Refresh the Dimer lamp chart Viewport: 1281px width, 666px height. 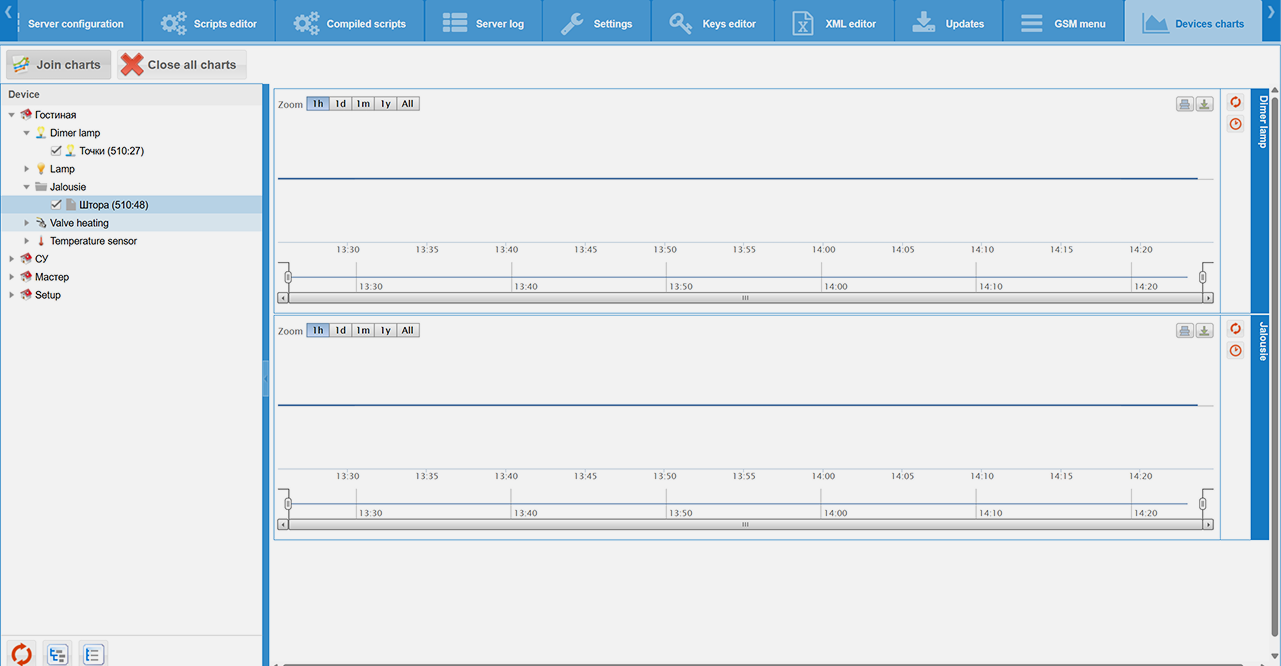pyautogui.click(x=1235, y=102)
